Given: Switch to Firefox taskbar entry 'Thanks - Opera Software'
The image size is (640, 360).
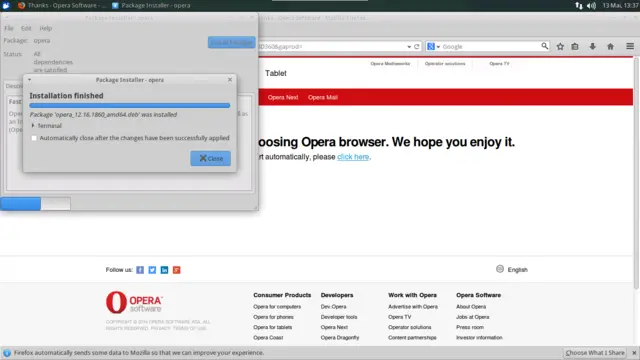Looking at the screenshot, I should (x=62, y=5).
